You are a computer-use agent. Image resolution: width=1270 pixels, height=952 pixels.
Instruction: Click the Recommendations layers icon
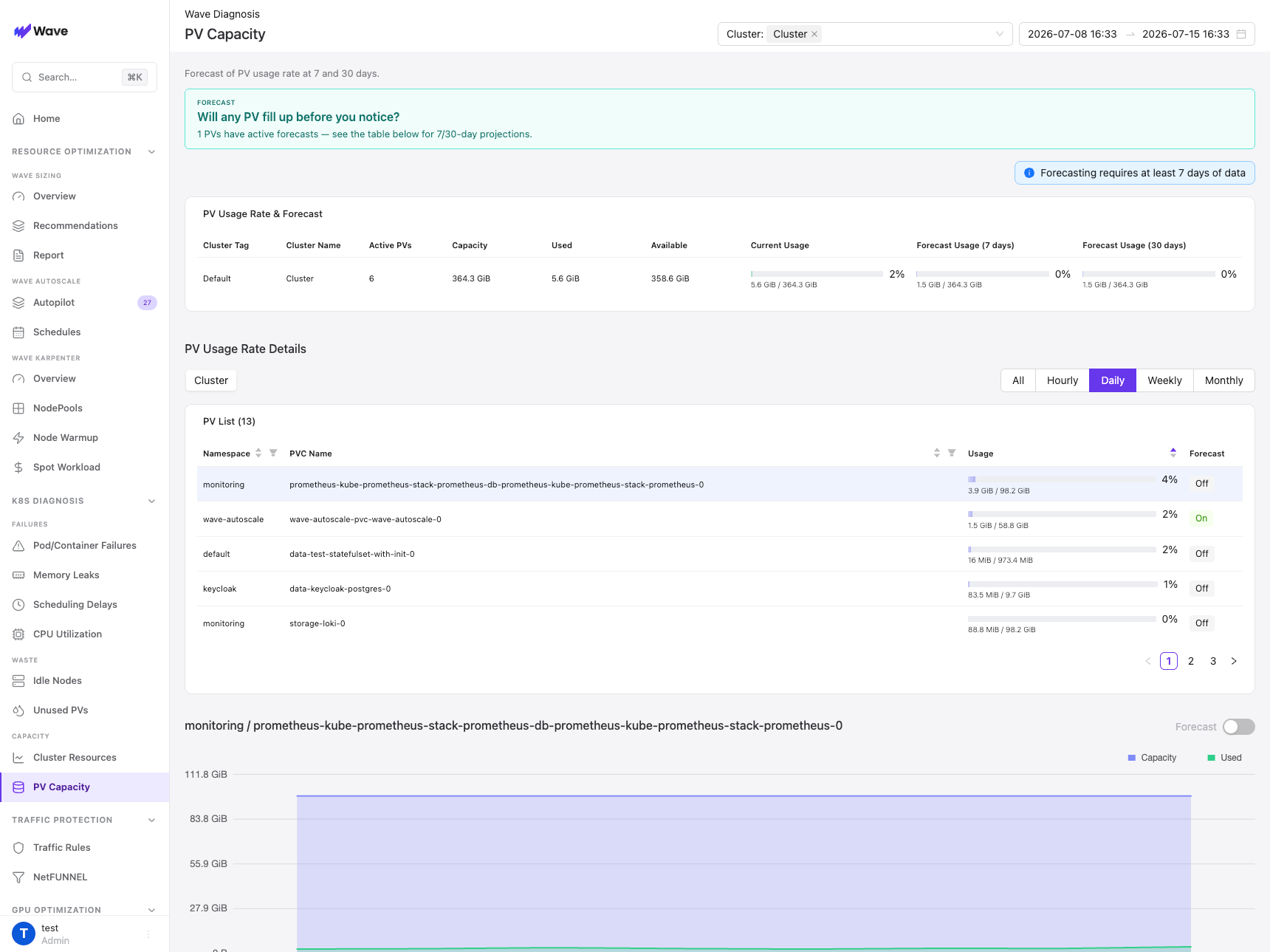click(x=18, y=226)
